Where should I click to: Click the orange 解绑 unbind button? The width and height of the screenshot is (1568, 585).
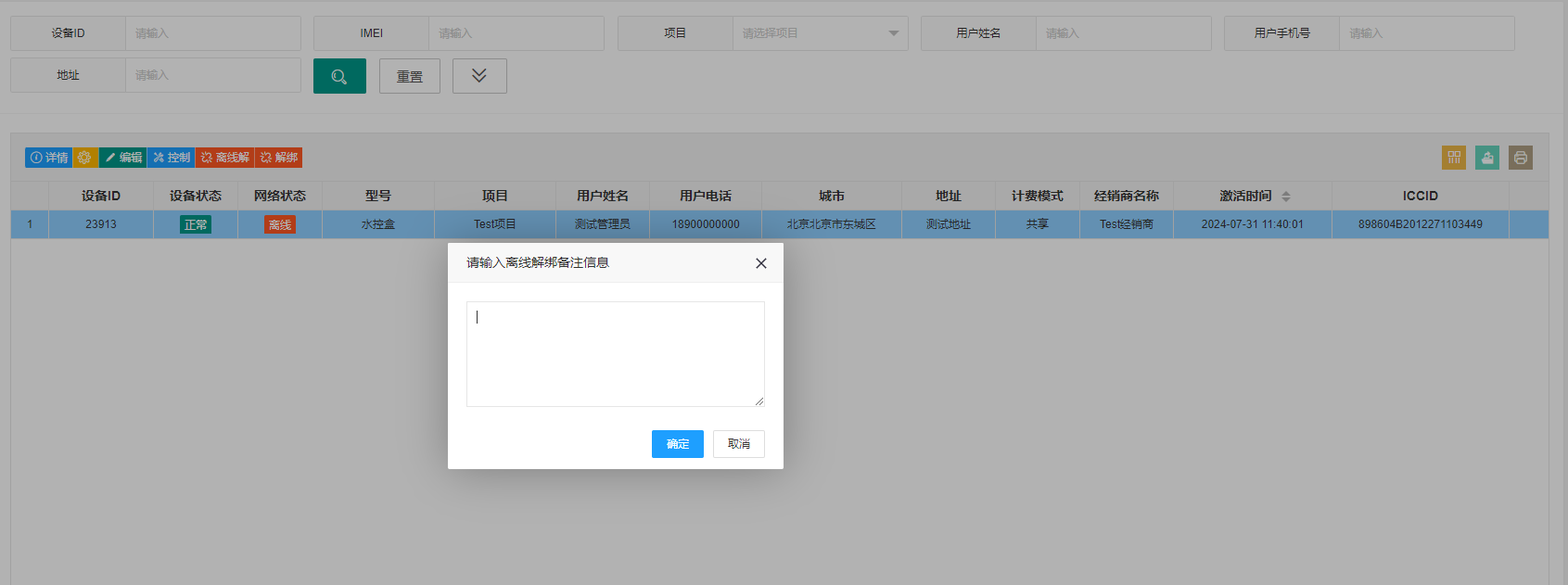(279, 158)
